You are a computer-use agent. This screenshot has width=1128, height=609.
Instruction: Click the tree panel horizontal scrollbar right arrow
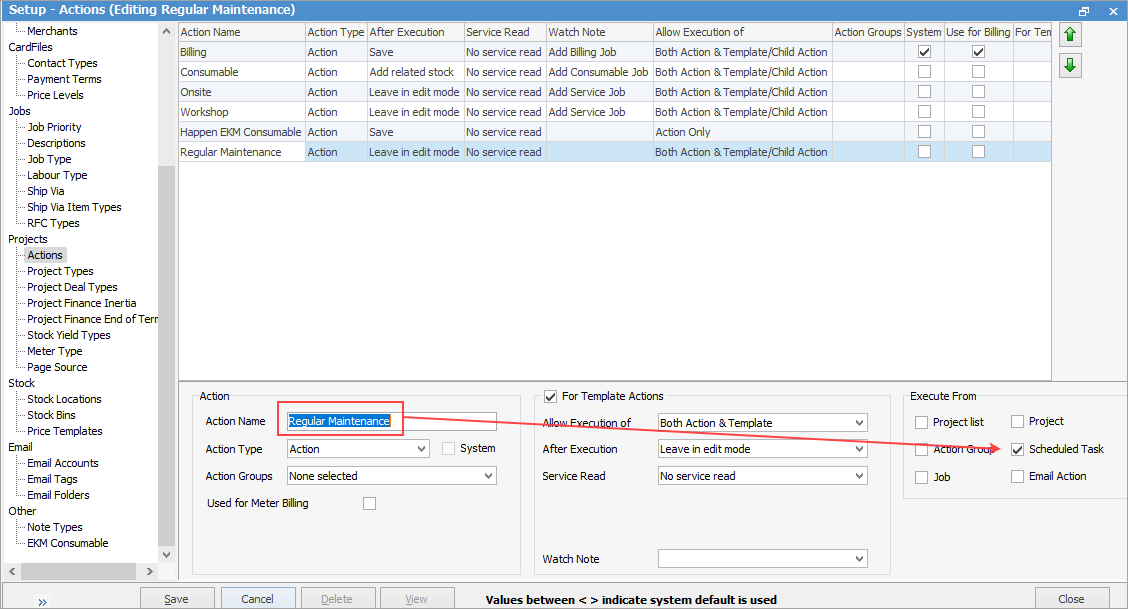point(150,571)
